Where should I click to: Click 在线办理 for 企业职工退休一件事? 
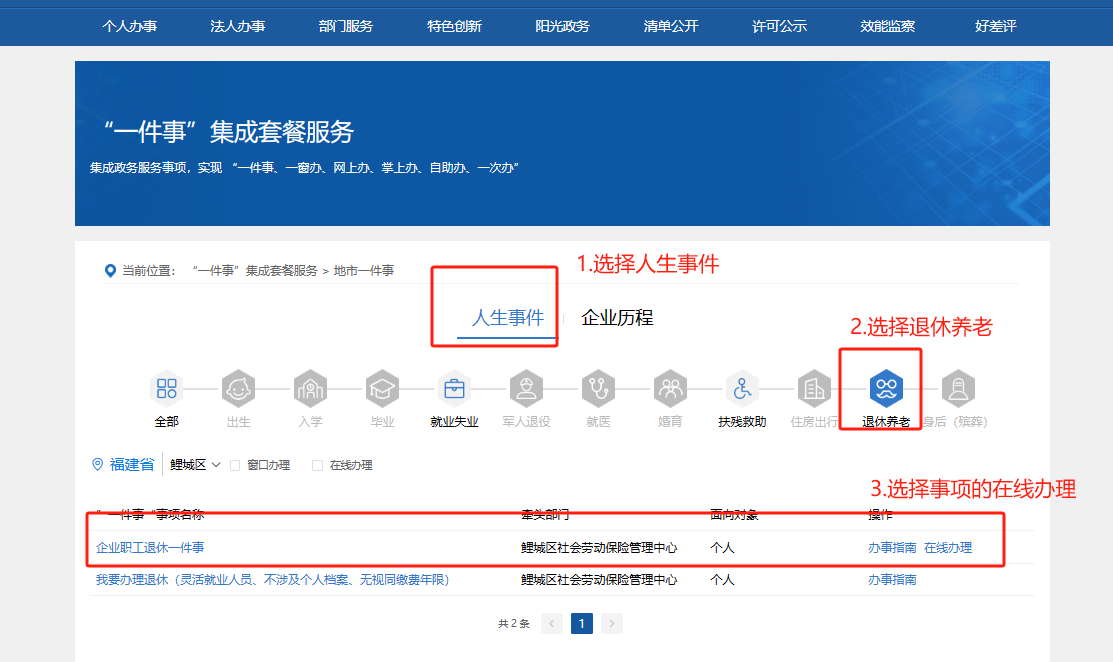coord(947,547)
